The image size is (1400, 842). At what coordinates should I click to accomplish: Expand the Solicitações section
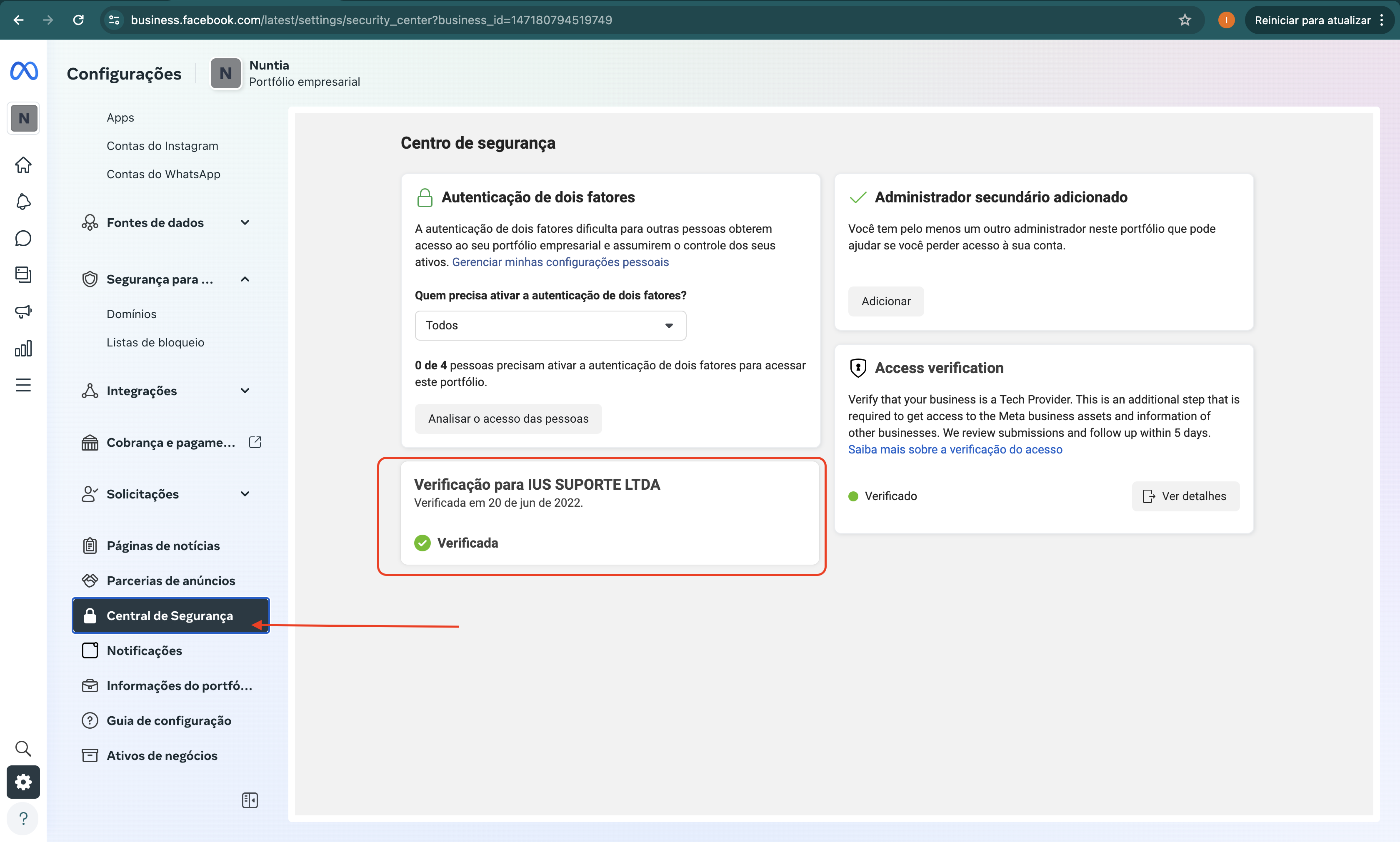click(245, 494)
